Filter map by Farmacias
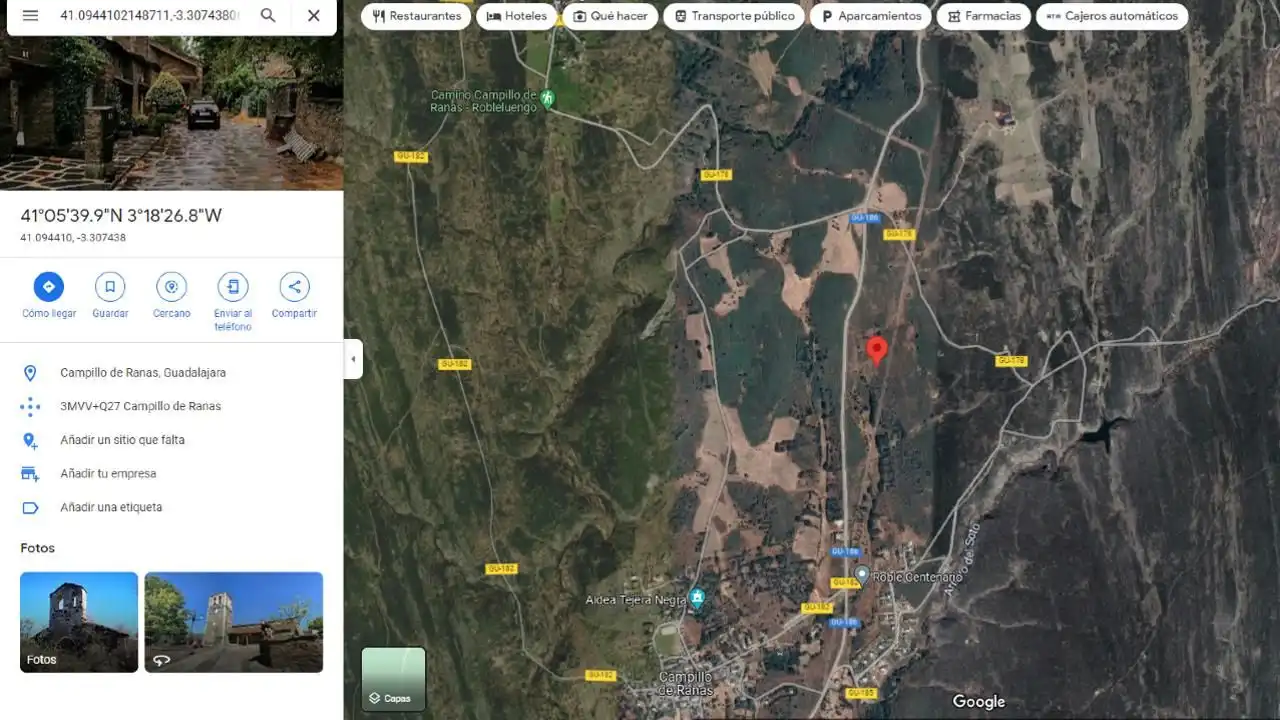 [x=984, y=16]
